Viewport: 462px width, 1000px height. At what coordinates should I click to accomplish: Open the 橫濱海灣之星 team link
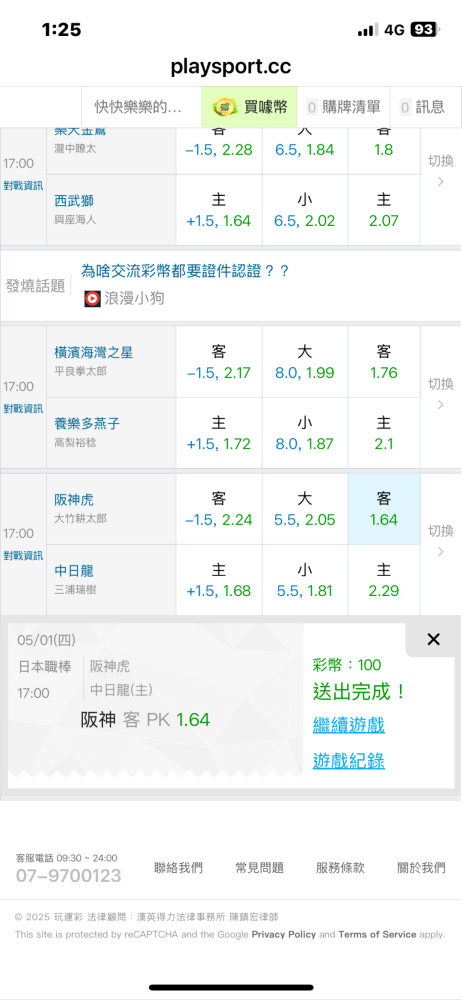pos(94,352)
